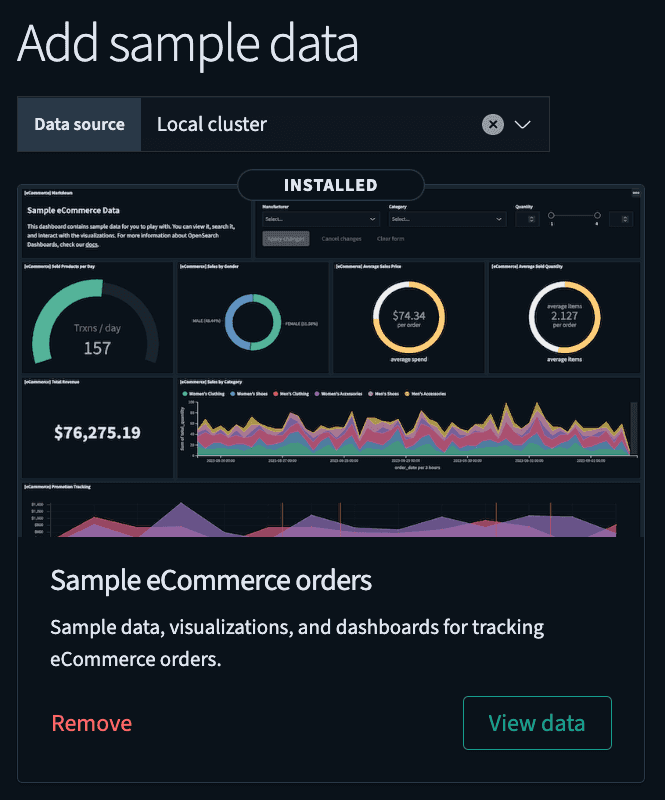Open View data for eCommerce orders
The height and width of the screenshot is (800, 665).
pos(537,723)
